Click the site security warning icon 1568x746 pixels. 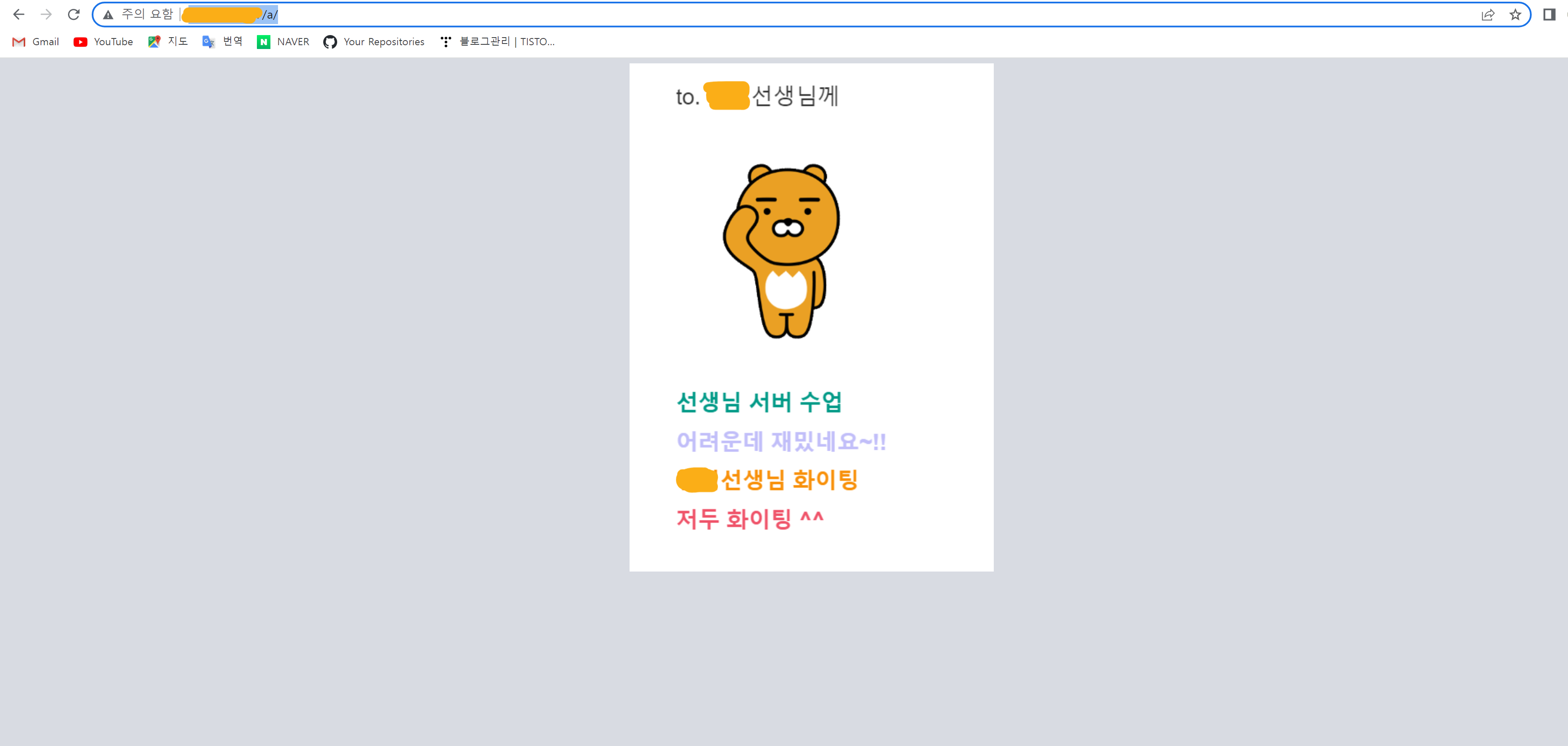(x=108, y=15)
